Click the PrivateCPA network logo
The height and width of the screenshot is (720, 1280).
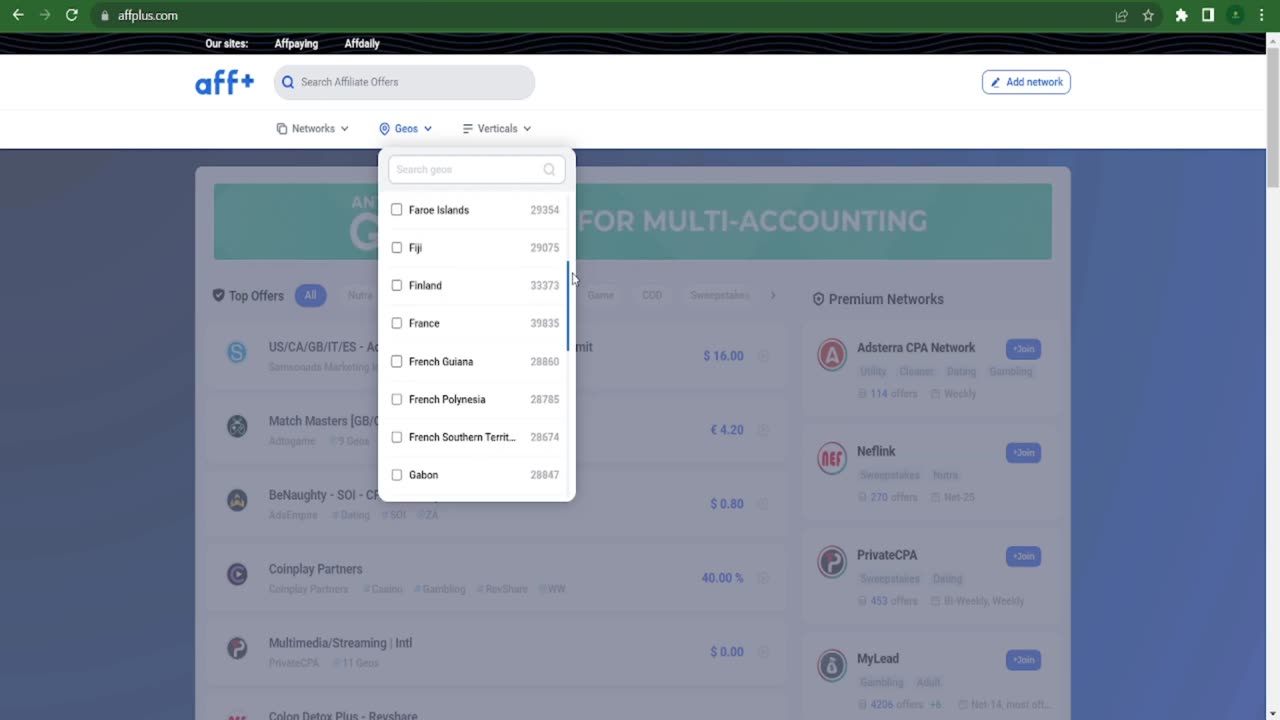click(x=832, y=562)
